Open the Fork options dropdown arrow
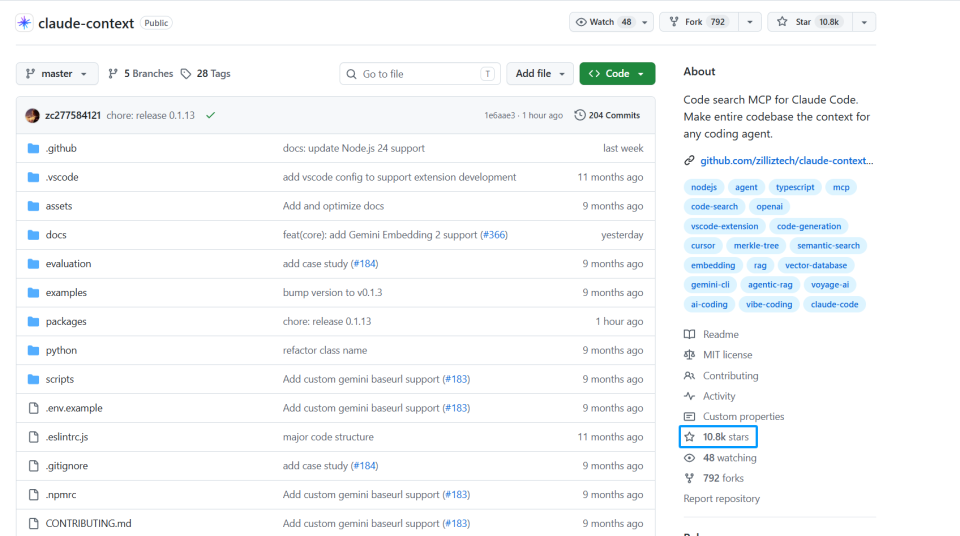Screen dimensions: 960x536 tap(750, 22)
